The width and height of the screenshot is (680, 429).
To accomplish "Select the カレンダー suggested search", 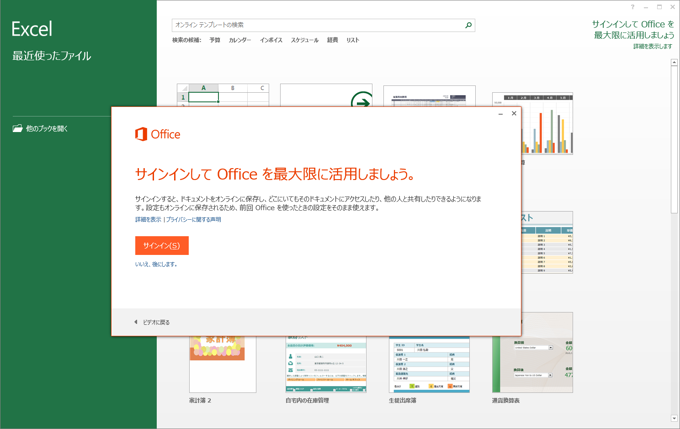I will [x=240, y=40].
